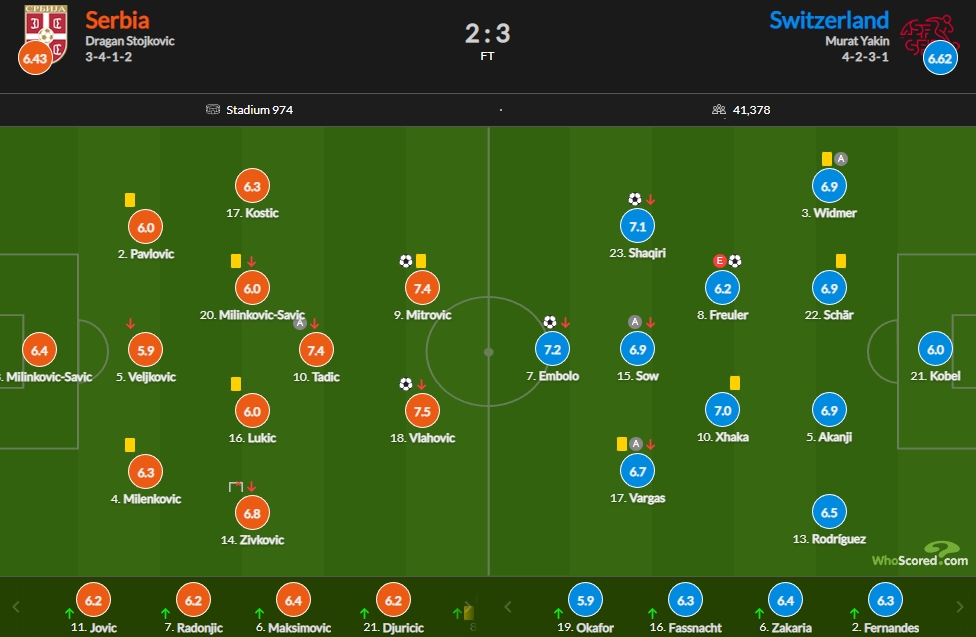Show previous Serbia substitutes with left chevron

(16, 606)
